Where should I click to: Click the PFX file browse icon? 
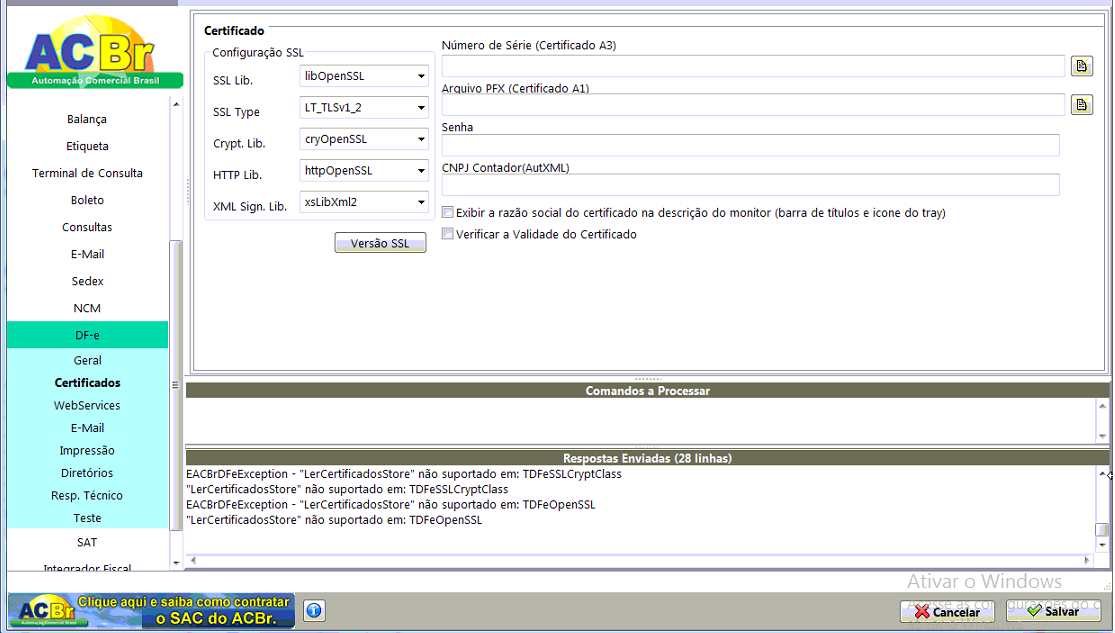tap(1082, 105)
